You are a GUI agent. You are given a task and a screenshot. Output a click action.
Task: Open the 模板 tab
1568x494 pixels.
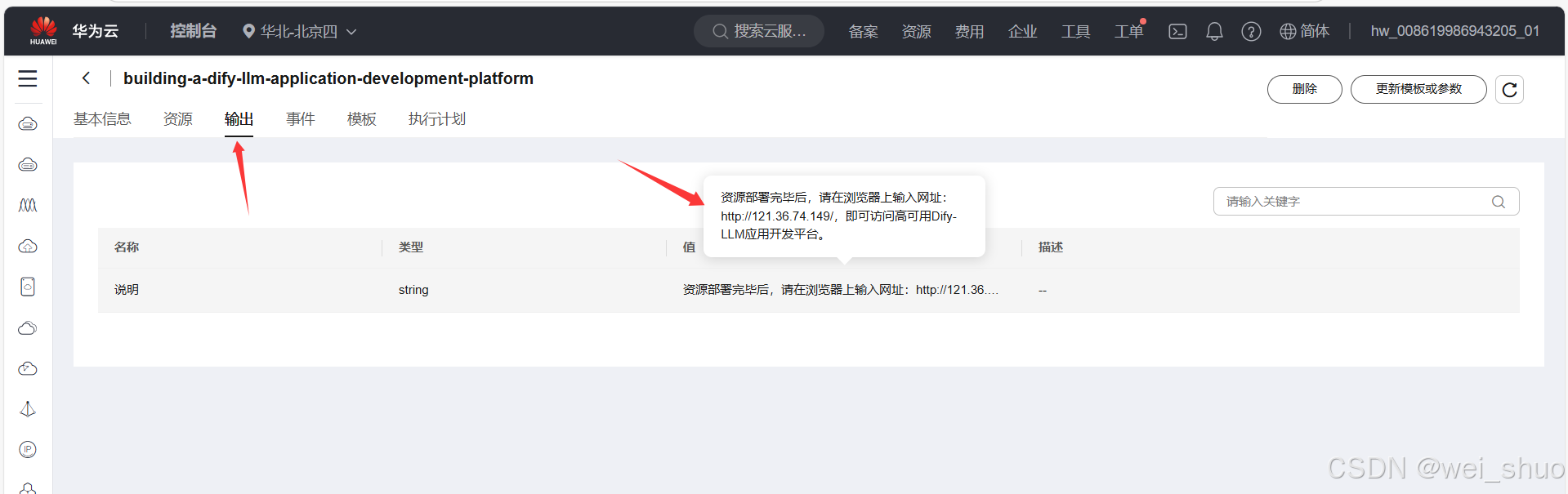[362, 119]
